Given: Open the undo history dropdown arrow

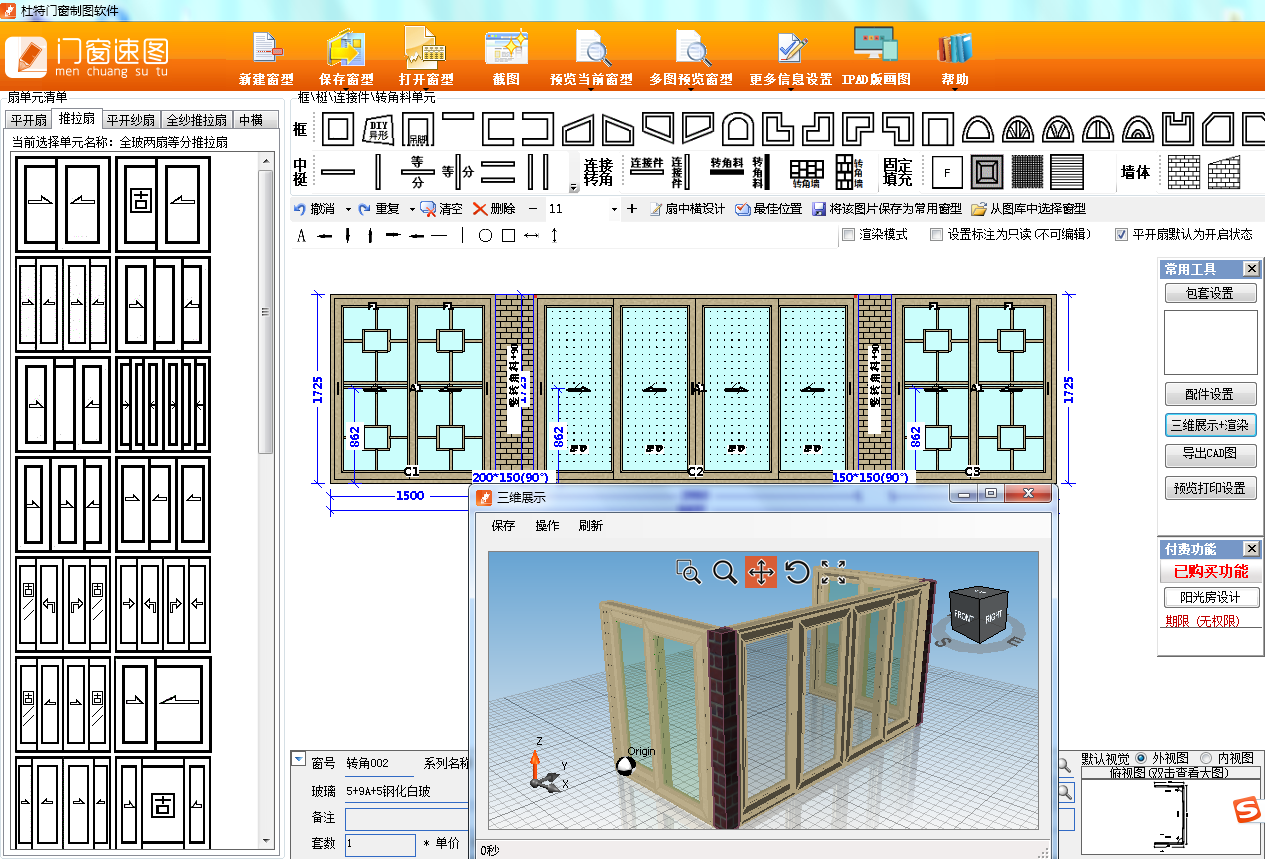Looking at the screenshot, I should (x=348, y=209).
